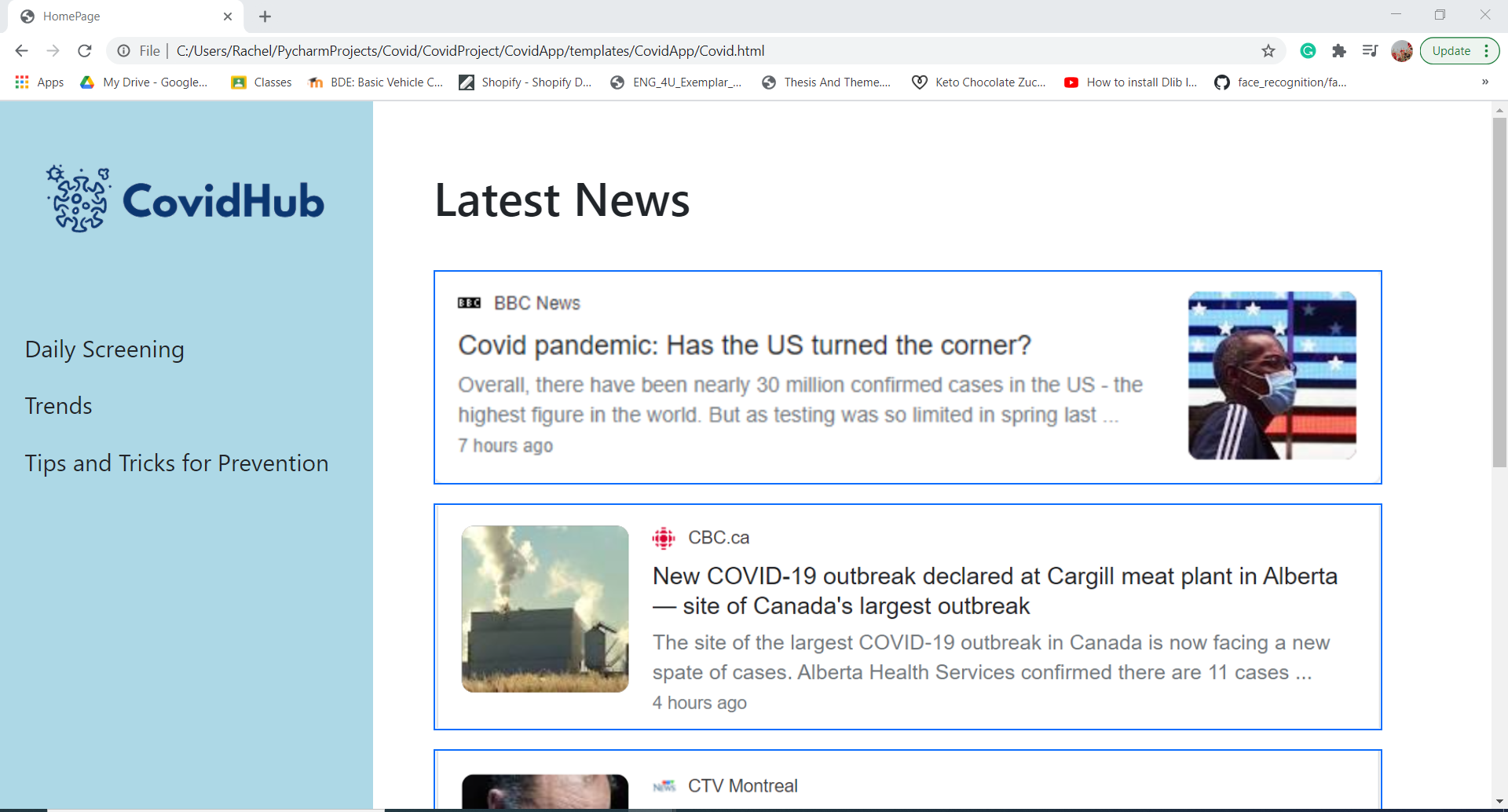Open How to install Dlib bookmark
This screenshot has height=812, width=1508.
[x=1130, y=82]
